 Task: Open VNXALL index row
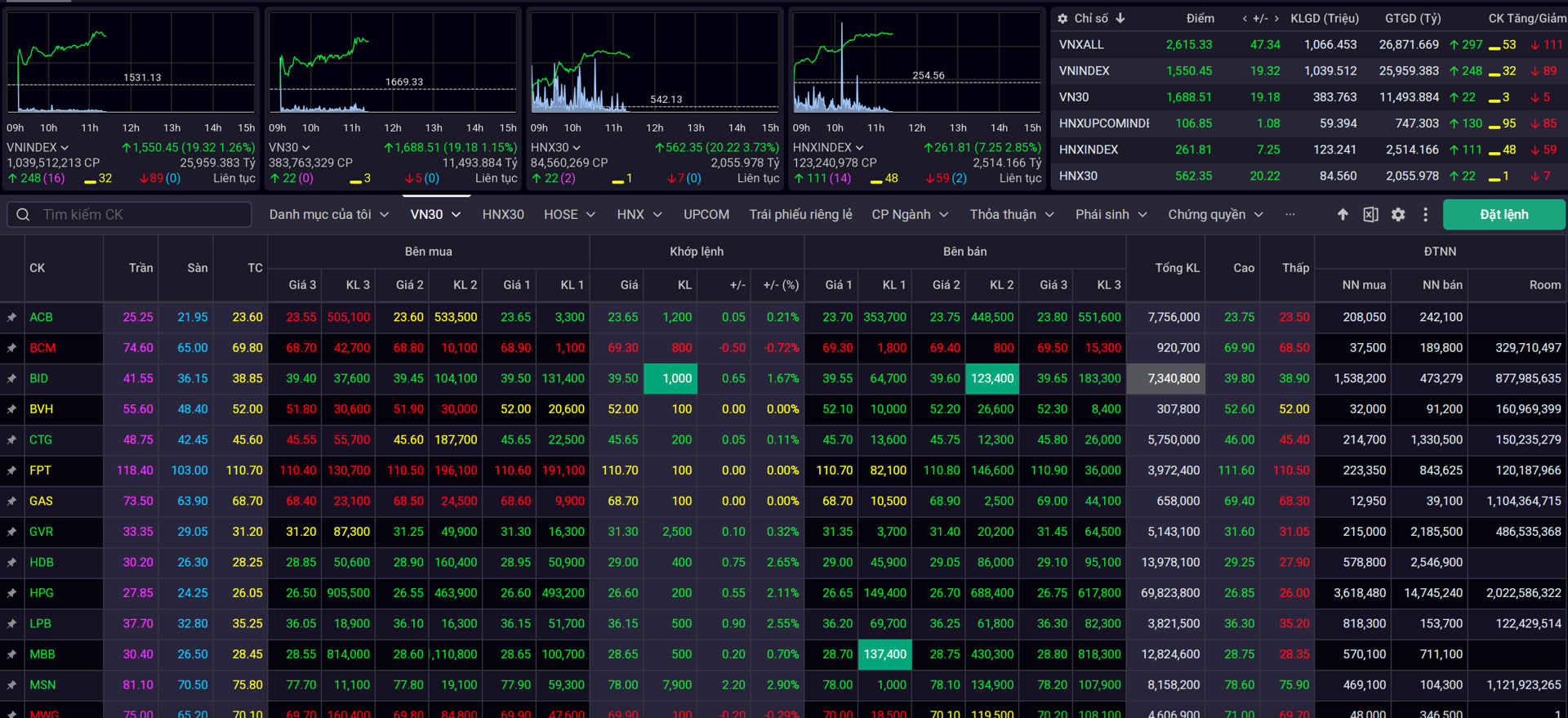(x=1309, y=45)
